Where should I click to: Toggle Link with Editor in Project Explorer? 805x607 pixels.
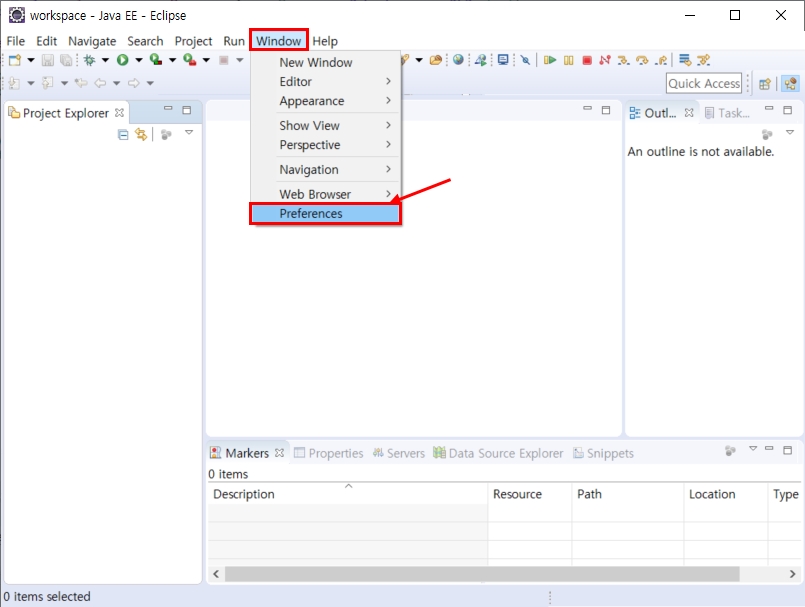[x=141, y=135]
